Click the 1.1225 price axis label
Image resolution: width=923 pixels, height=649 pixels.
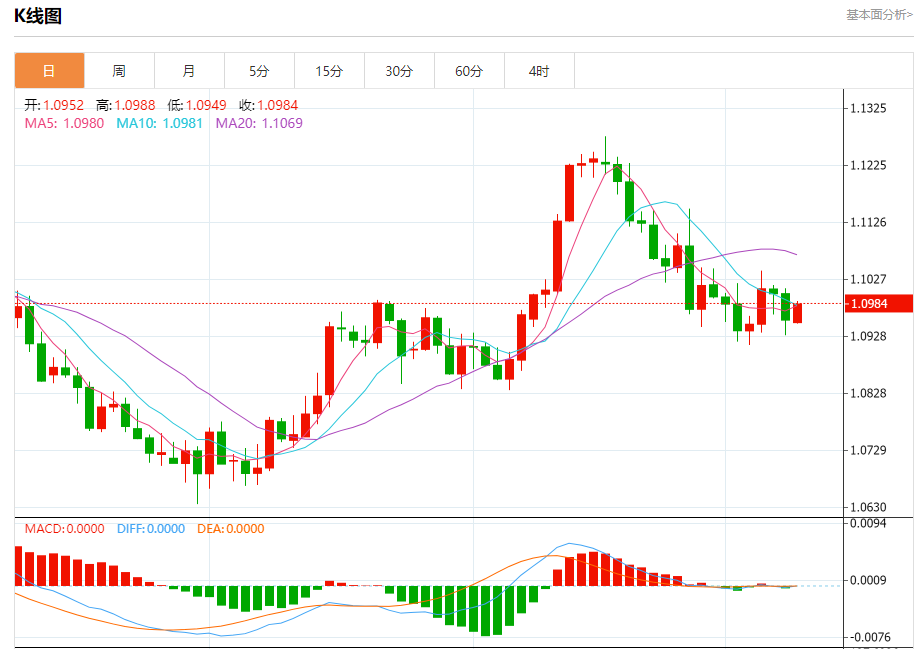[x=868, y=165]
